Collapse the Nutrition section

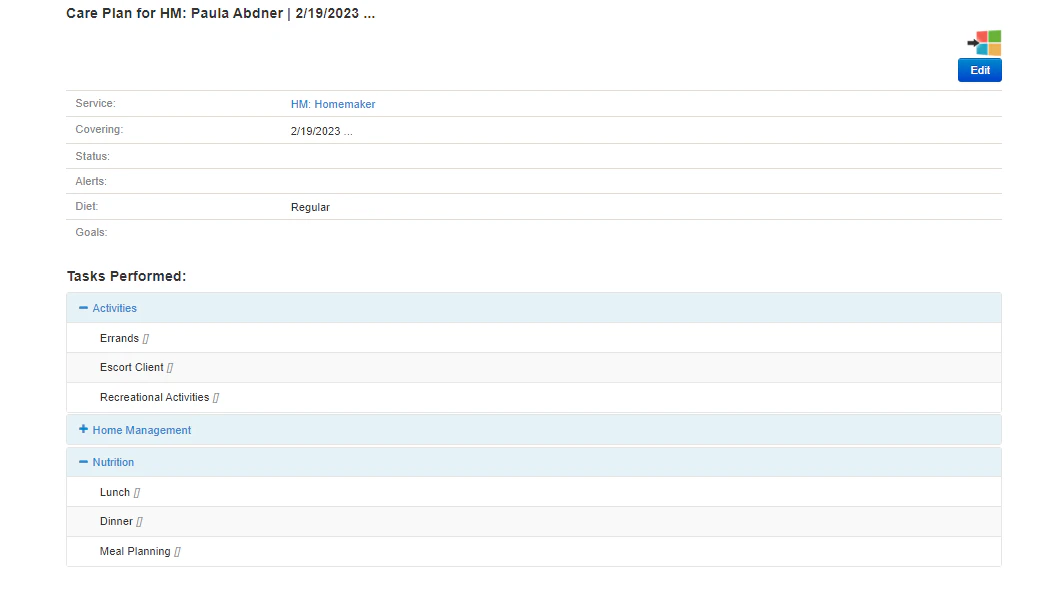[x=84, y=461]
